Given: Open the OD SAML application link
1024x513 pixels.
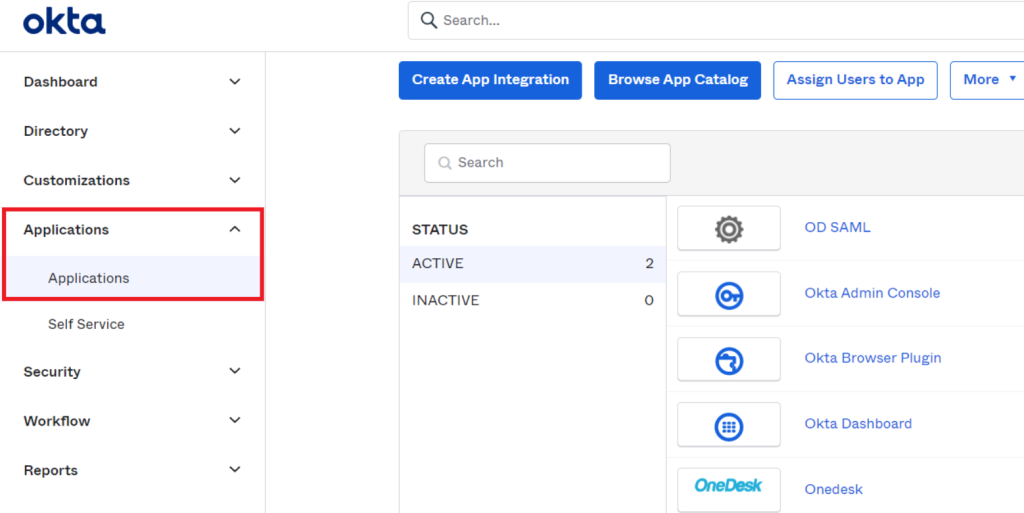Looking at the screenshot, I should 837,228.
